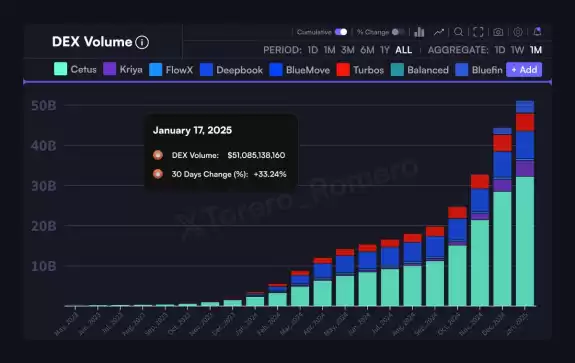The height and width of the screenshot is (363, 575).
Task: Open chart settings gear icon
Action: coord(518,32)
